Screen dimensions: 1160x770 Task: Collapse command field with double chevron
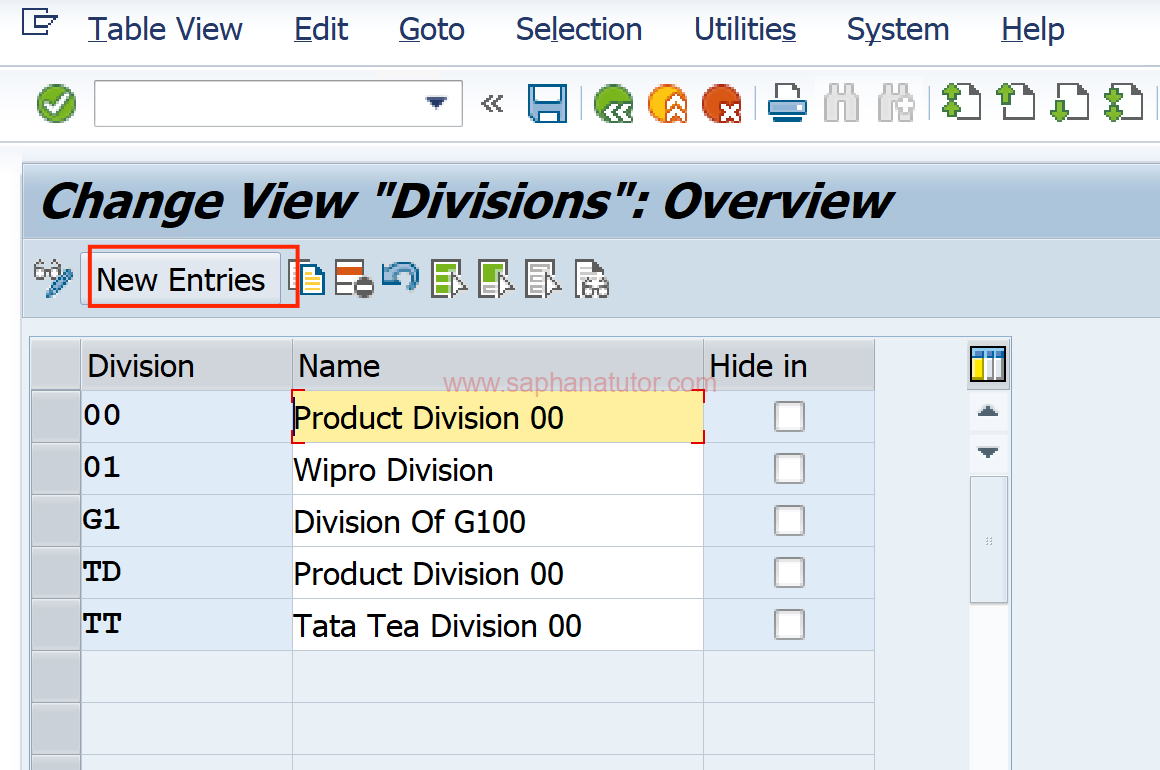coord(492,104)
